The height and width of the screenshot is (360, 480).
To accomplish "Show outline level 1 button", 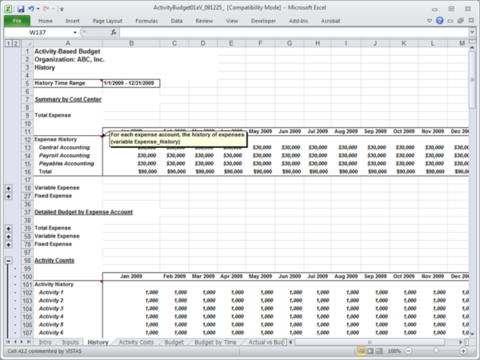I will click(x=8, y=43).
